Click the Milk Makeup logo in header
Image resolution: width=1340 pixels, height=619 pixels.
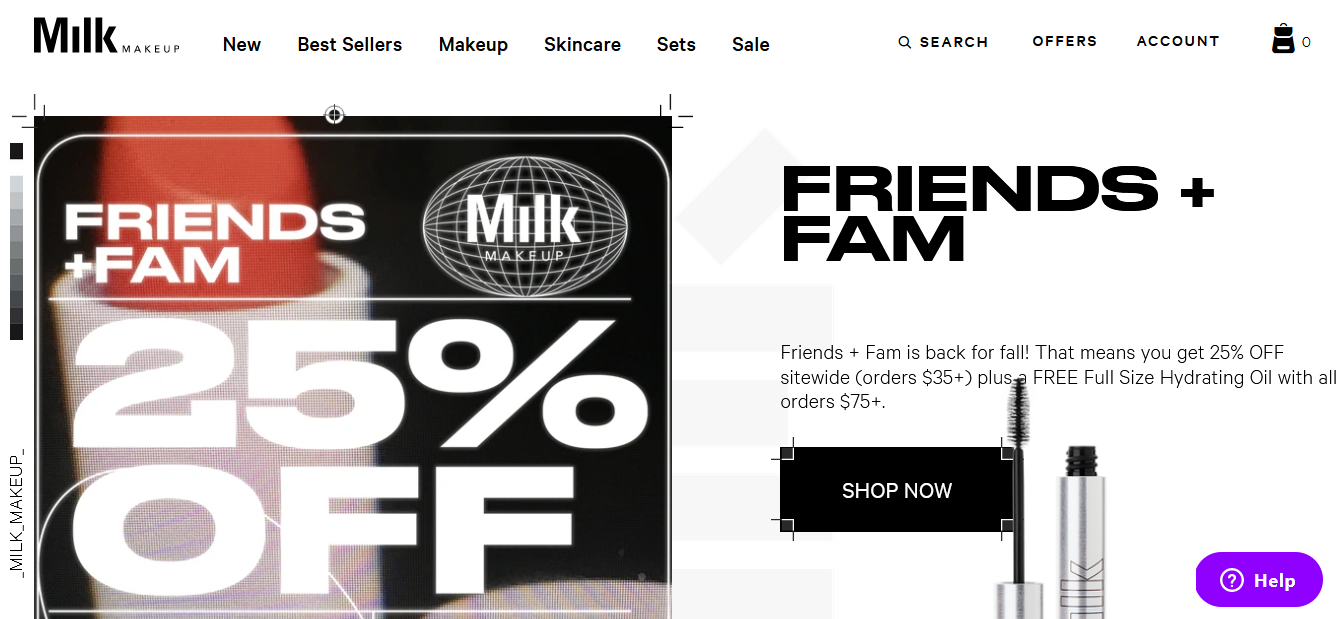point(106,37)
